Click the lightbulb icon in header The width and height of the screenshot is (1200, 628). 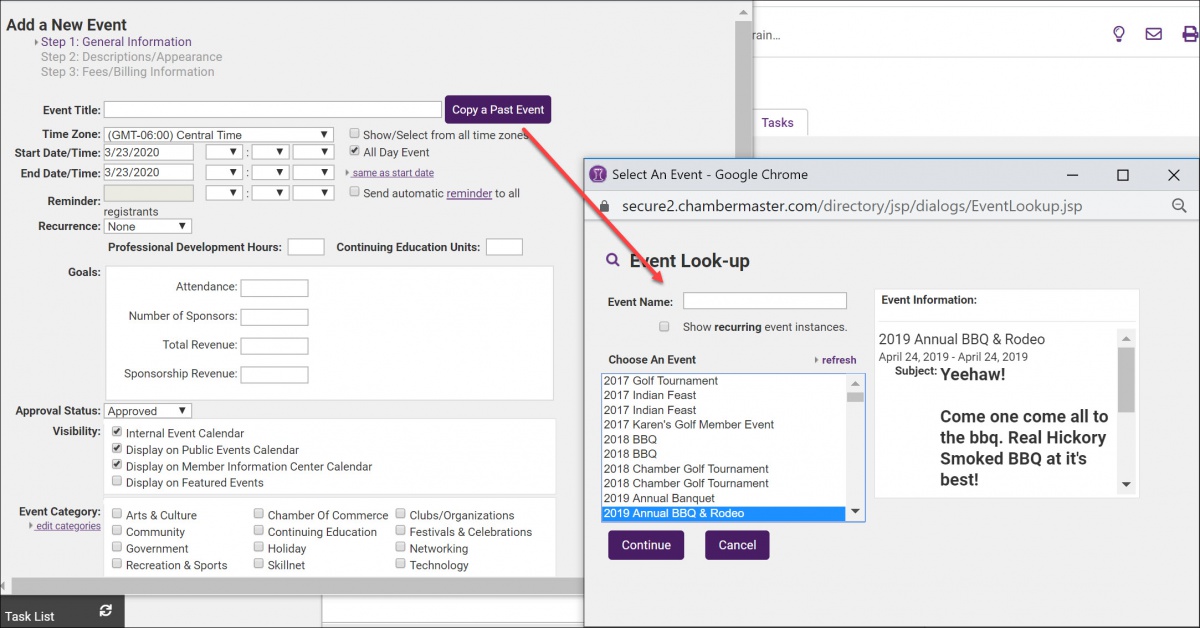1119,34
